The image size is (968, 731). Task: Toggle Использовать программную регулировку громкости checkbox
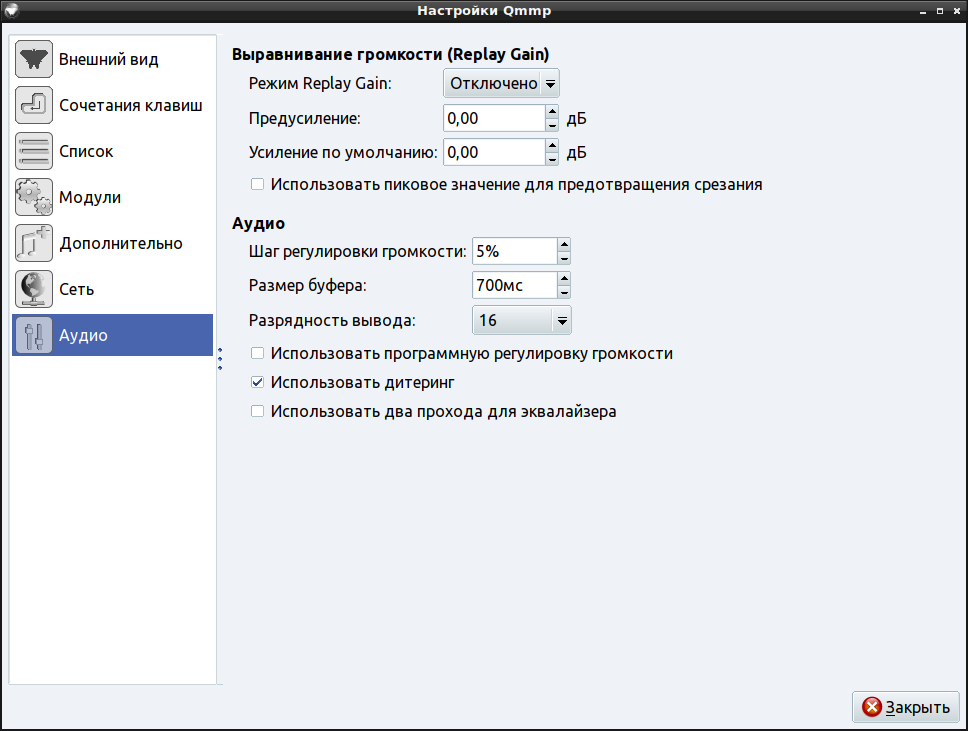(258, 354)
